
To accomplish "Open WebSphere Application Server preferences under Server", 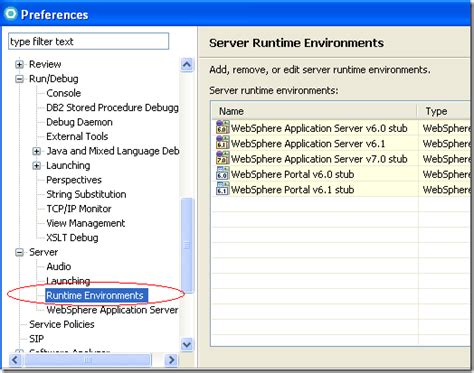I will 112,310.
